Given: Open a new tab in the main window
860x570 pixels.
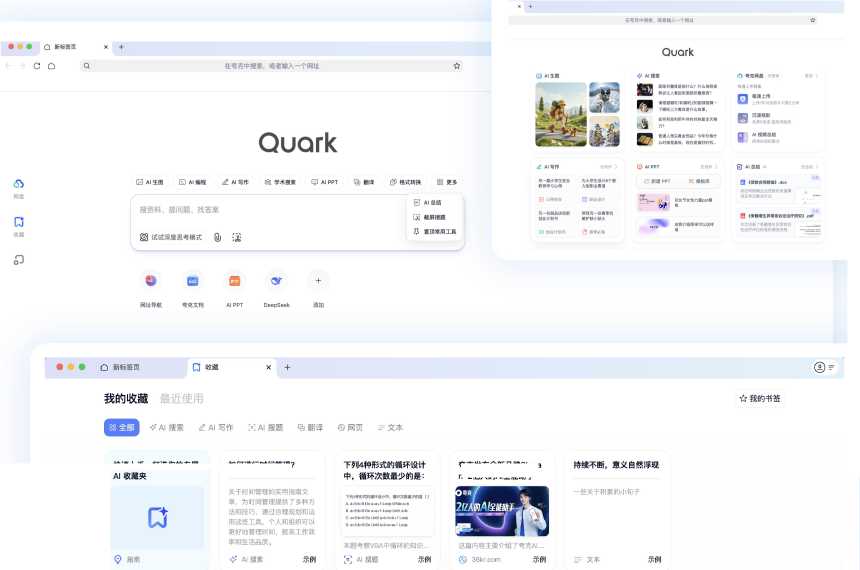Looking at the screenshot, I should [121, 47].
